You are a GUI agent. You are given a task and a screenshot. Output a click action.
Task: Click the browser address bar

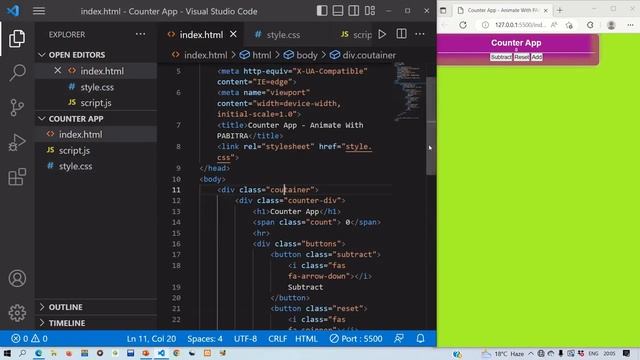pos(519,25)
